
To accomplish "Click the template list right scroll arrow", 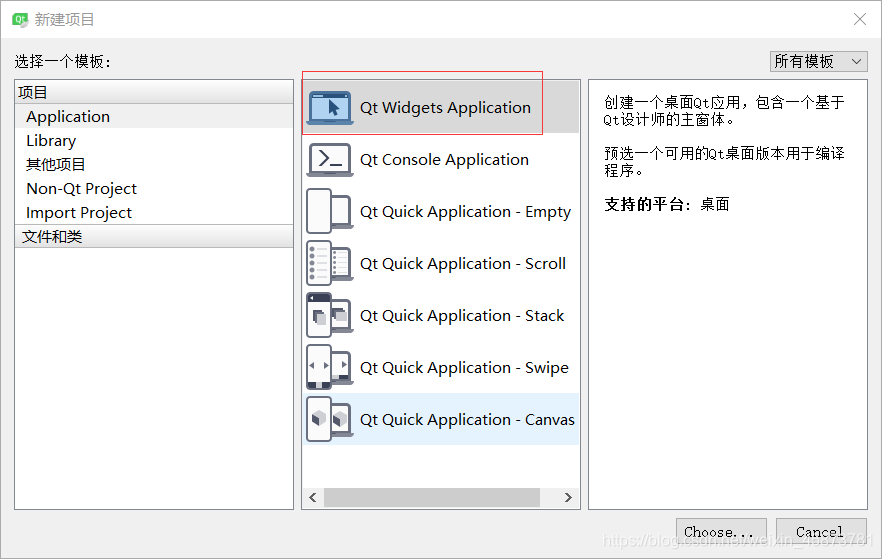I will click(568, 497).
